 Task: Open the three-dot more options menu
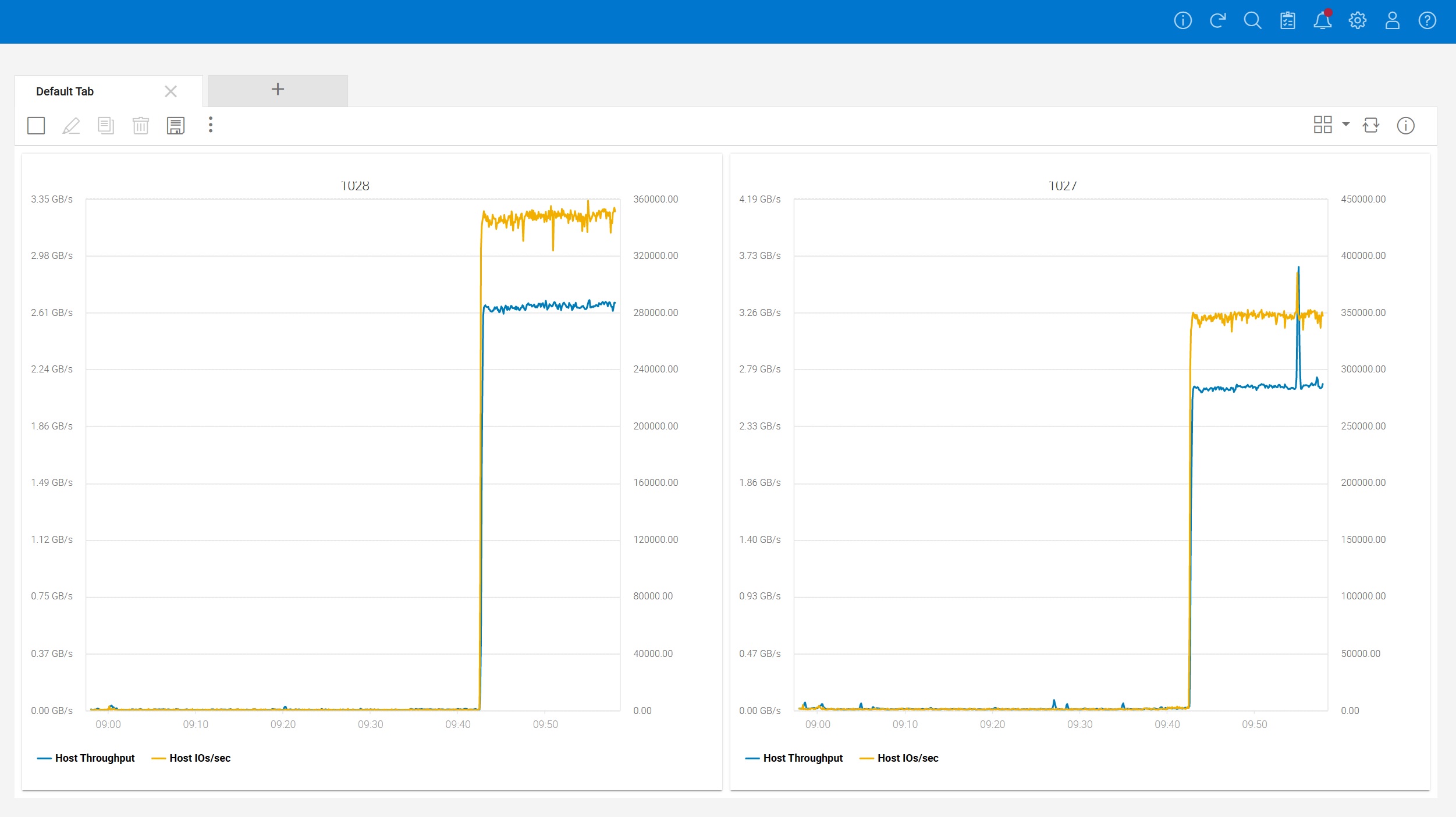pyautogui.click(x=211, y=125)
